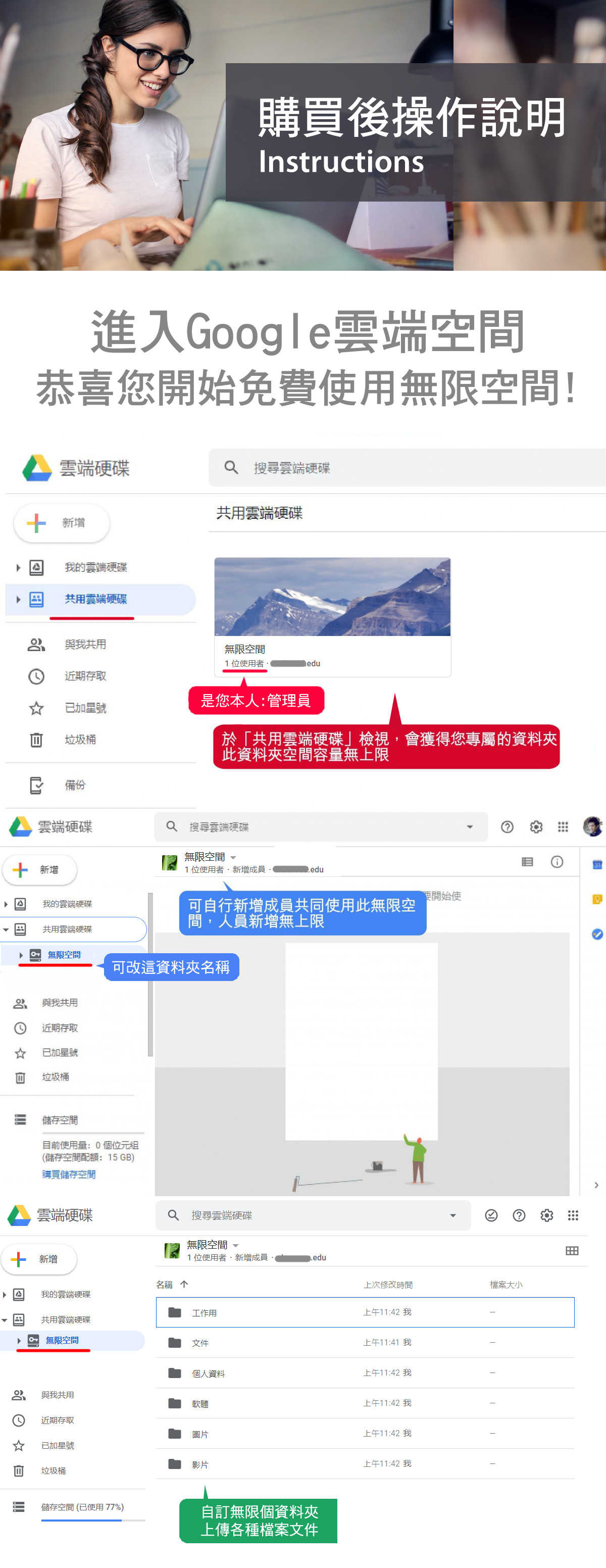The width and height of the screenshot is (606, 1568).
Task: Open the Google account profile avatar
Action: 592,826
